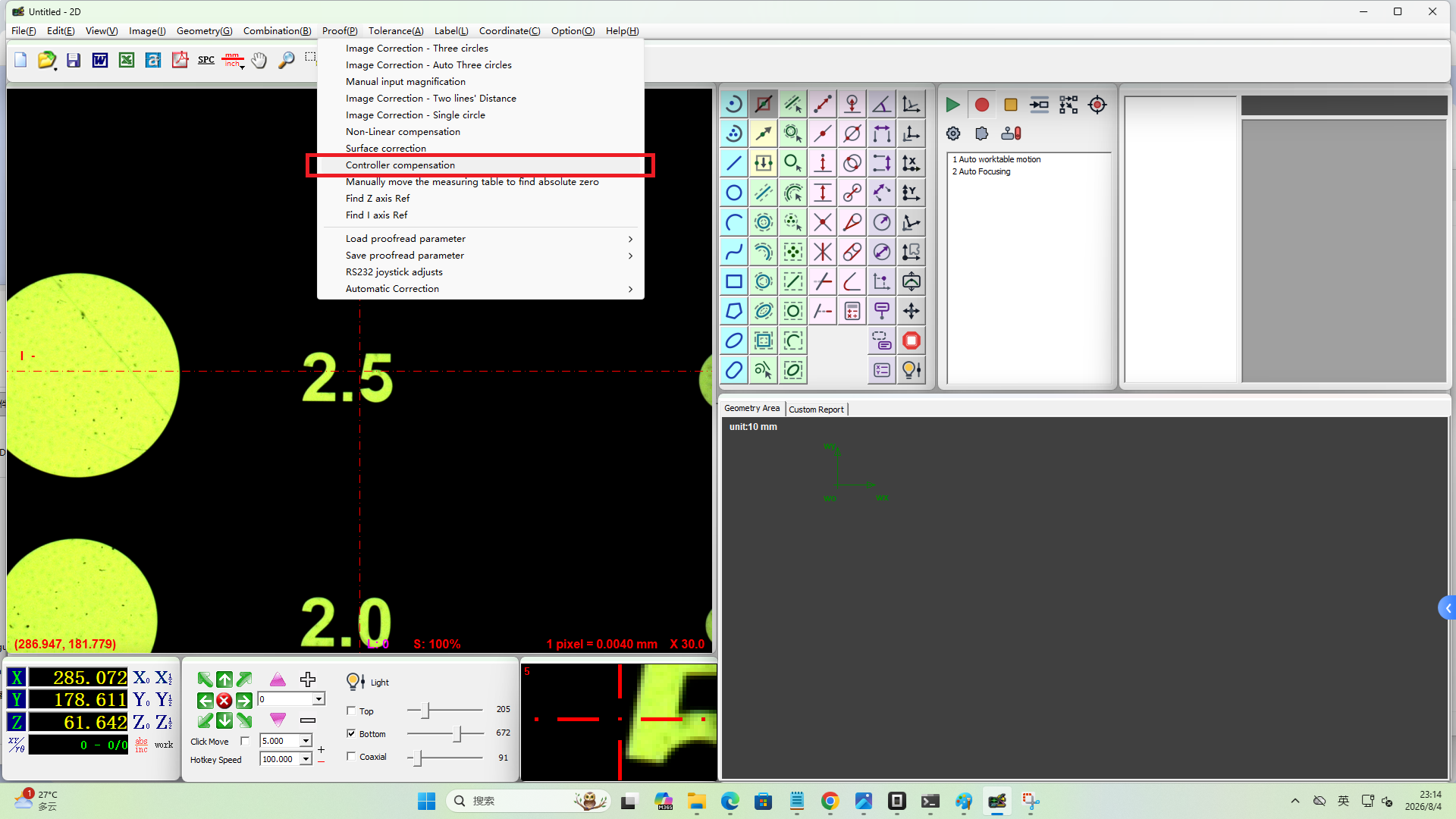The width and height of the screenshot is (1456, 819).
Task: Select the Circle measuring tool
Action: (x=733, y=193)
